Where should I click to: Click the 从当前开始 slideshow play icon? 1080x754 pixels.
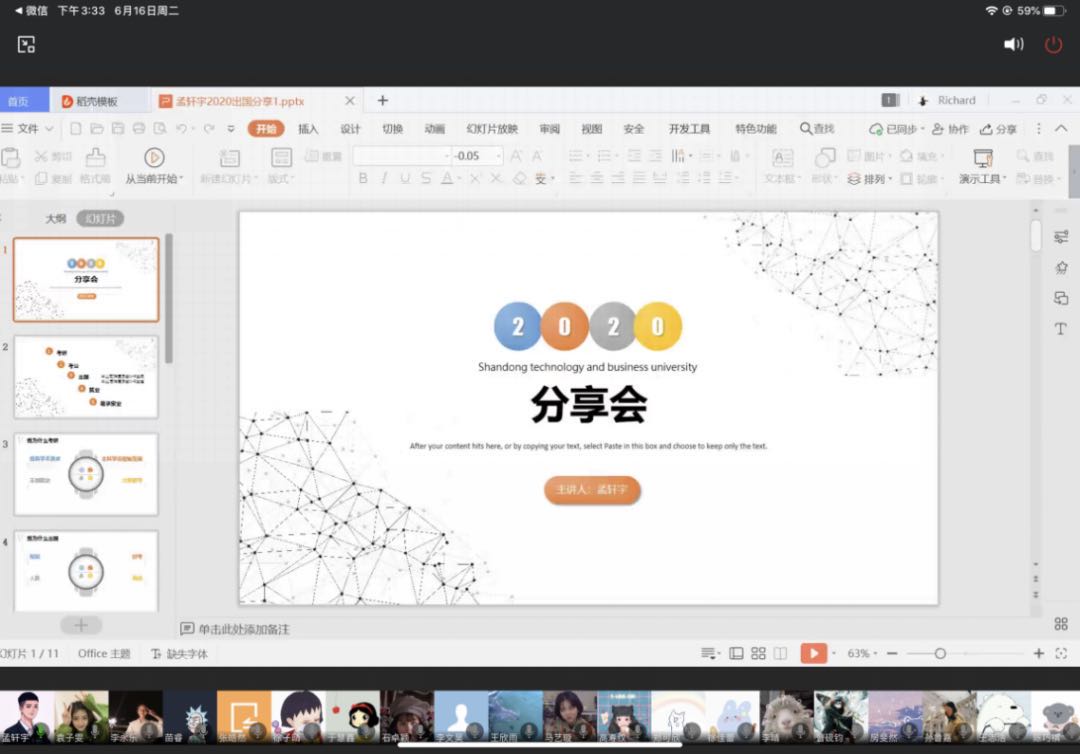click(x=153, y=157)
